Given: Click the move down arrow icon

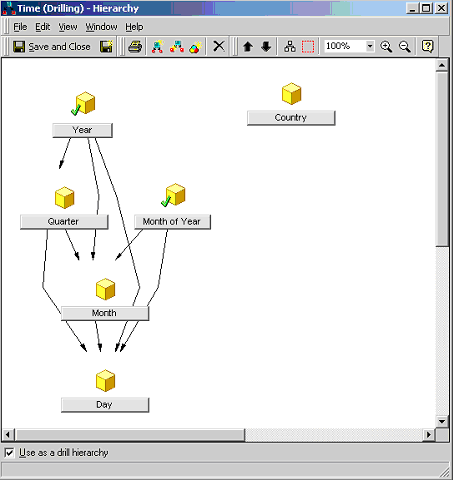Looking at the screenshot, I should [266, 47].
